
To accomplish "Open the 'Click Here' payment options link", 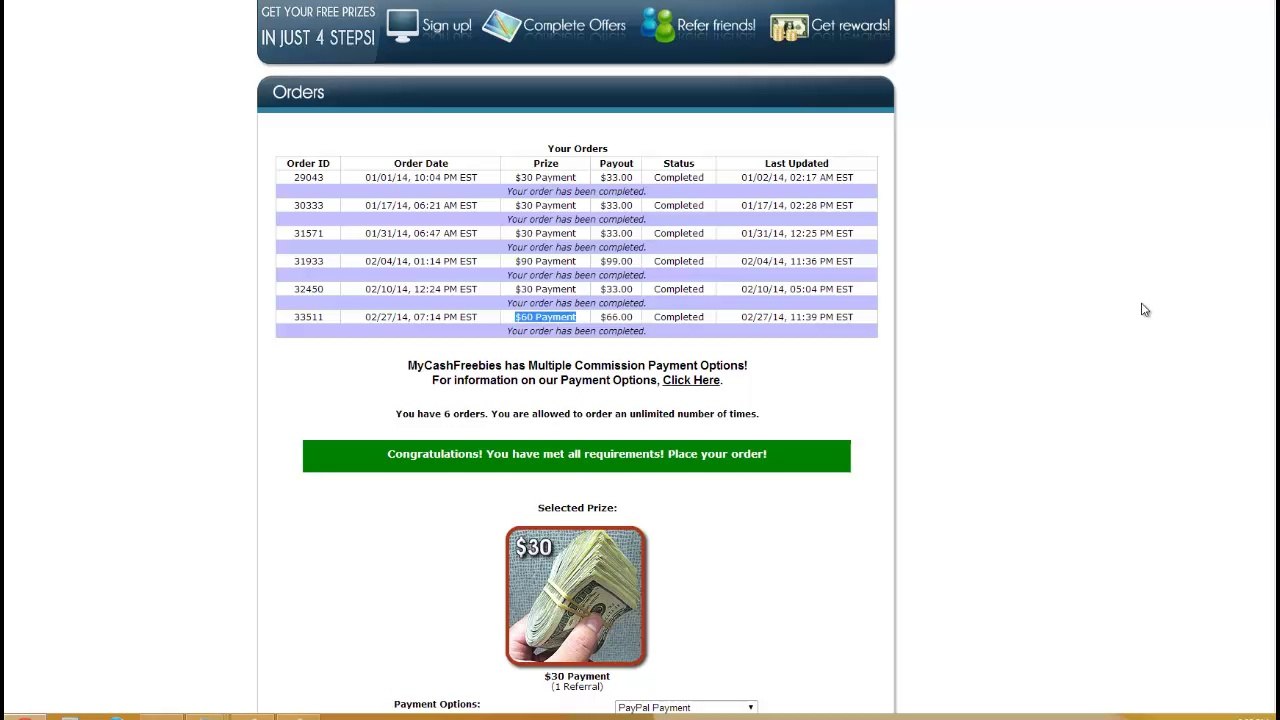I will click(x=691, y=380).
